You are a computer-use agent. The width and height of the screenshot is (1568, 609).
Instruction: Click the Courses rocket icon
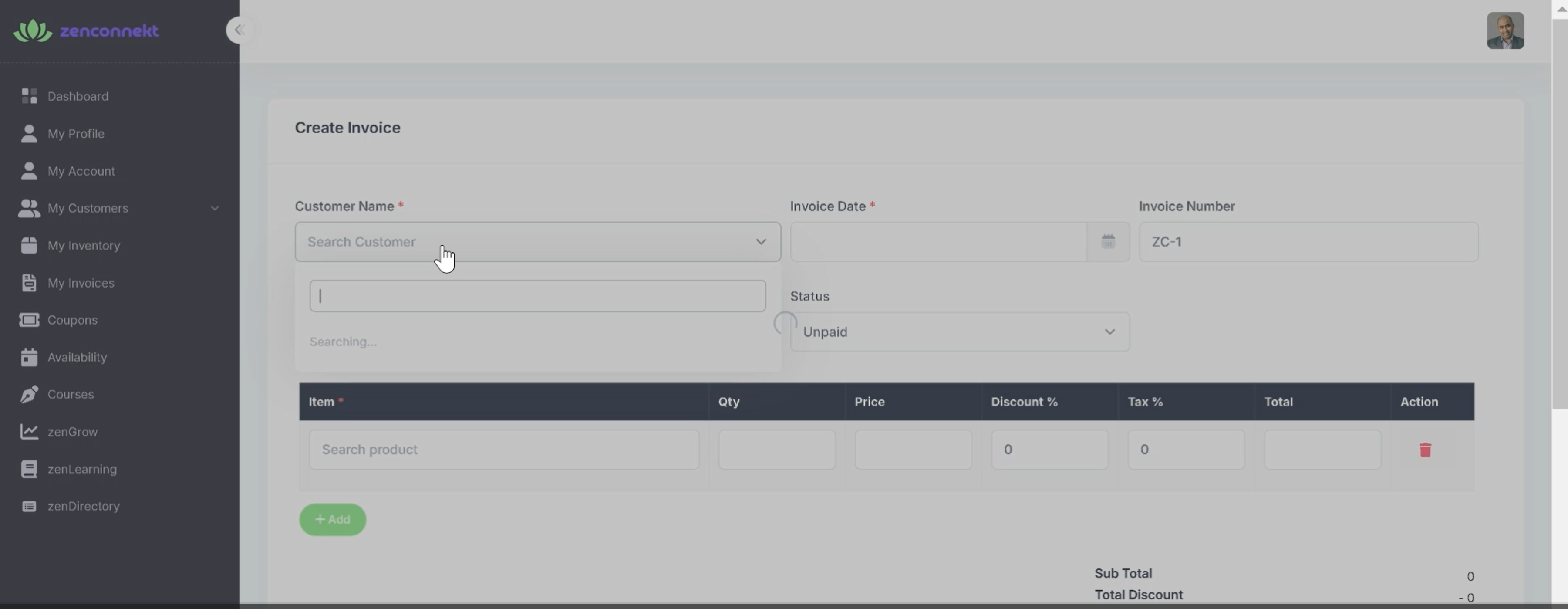point(29,394)
